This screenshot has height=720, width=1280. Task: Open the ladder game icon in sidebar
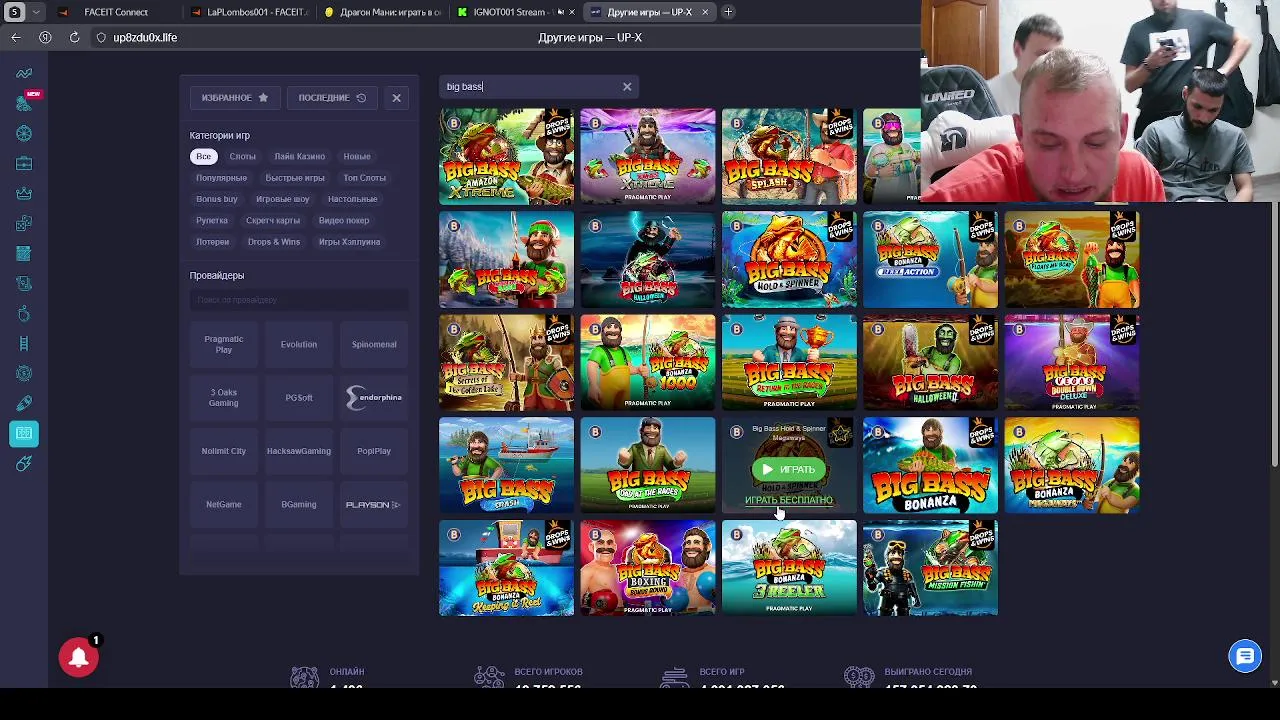(24, 343)
